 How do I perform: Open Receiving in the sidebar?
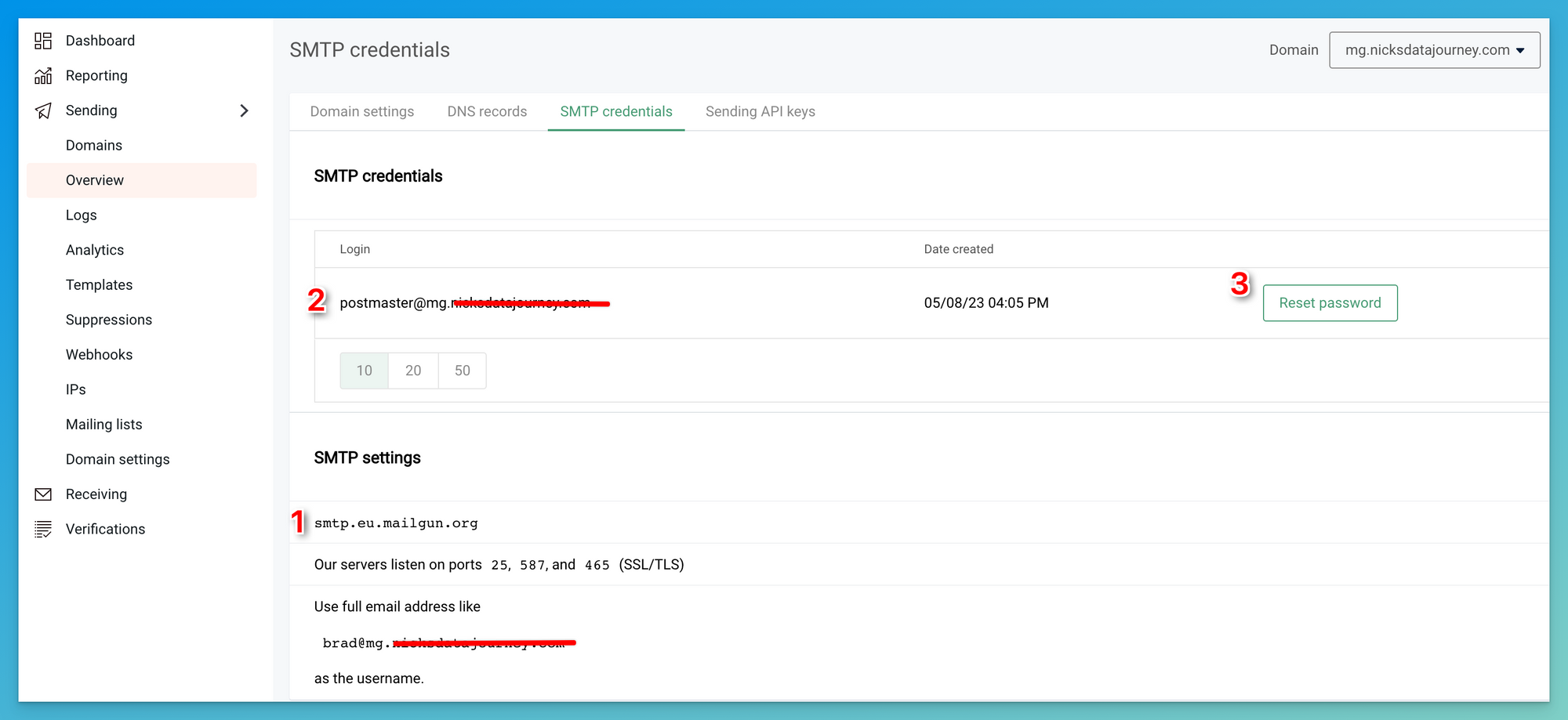click(96, 494)
